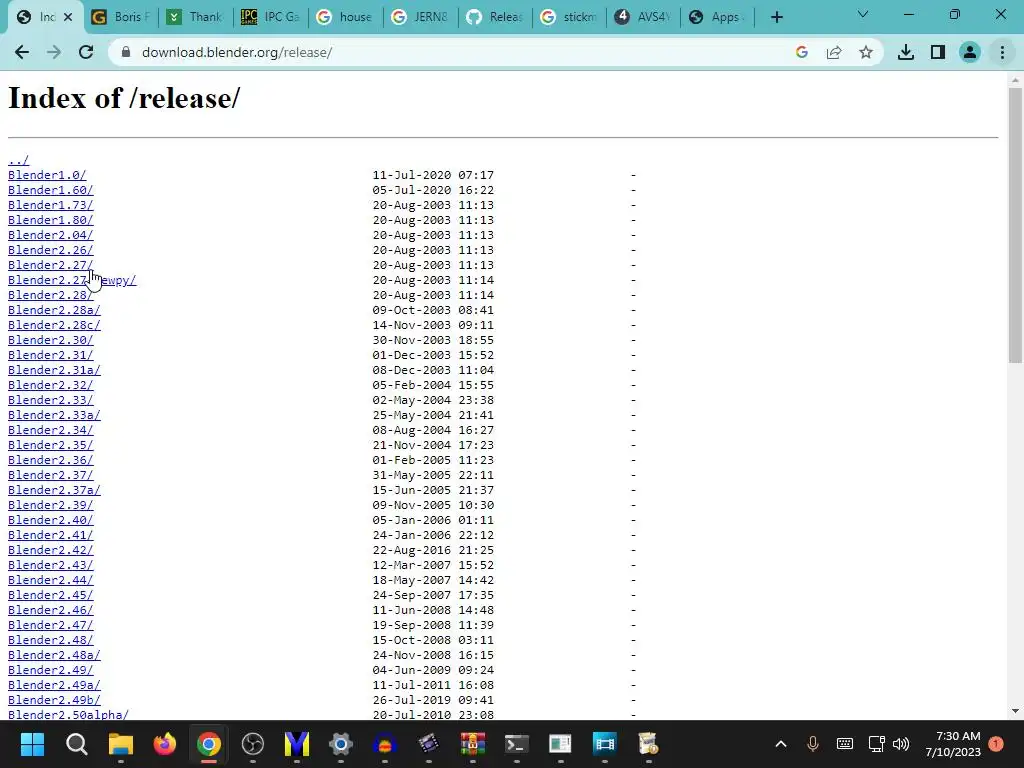
Task: Open the Blender1.0/ folder link
Action: point(47,175)
